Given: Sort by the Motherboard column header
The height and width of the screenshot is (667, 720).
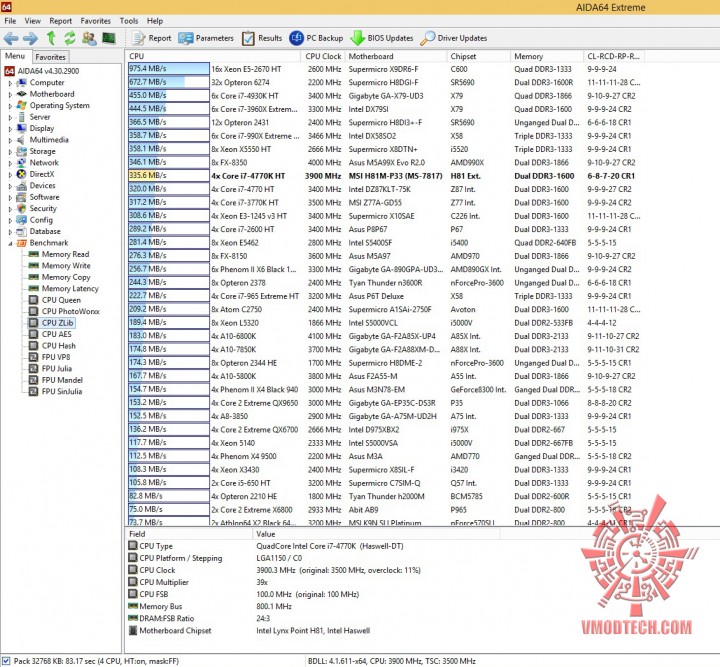Looking at the screenshot, I should (x=395, y=56).
